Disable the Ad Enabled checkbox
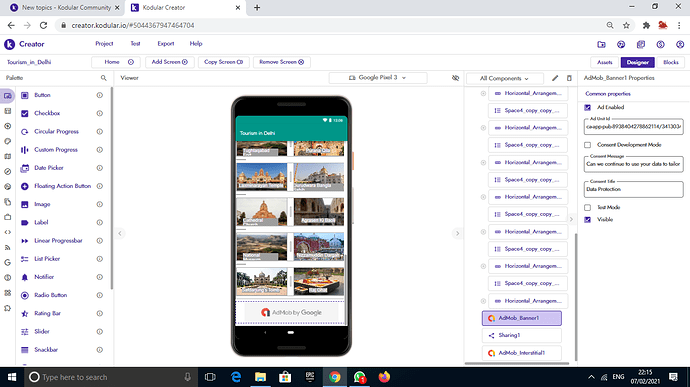Viewport: 690px width, 387px height. click(587, 107)
